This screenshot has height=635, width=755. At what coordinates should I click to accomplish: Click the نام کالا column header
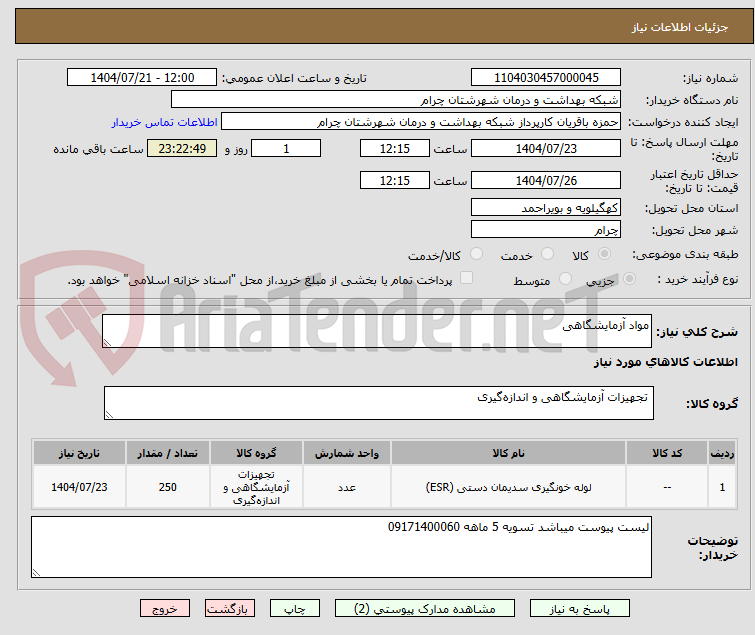(x=508, y=453)
